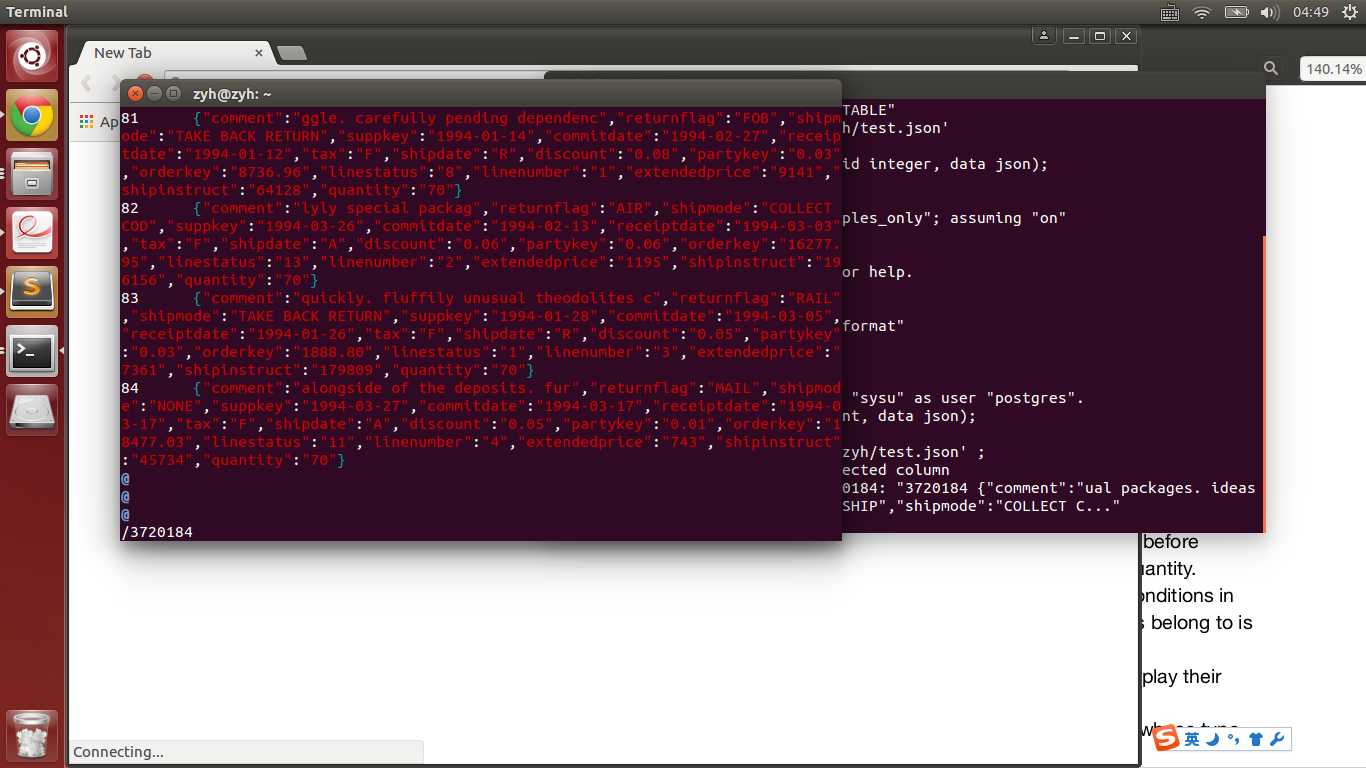Image resolution: width=1366 pixels, height=768 pixels.
Task: Toggle the 英 English/Chinese input mode
Action: point(1192,739)
